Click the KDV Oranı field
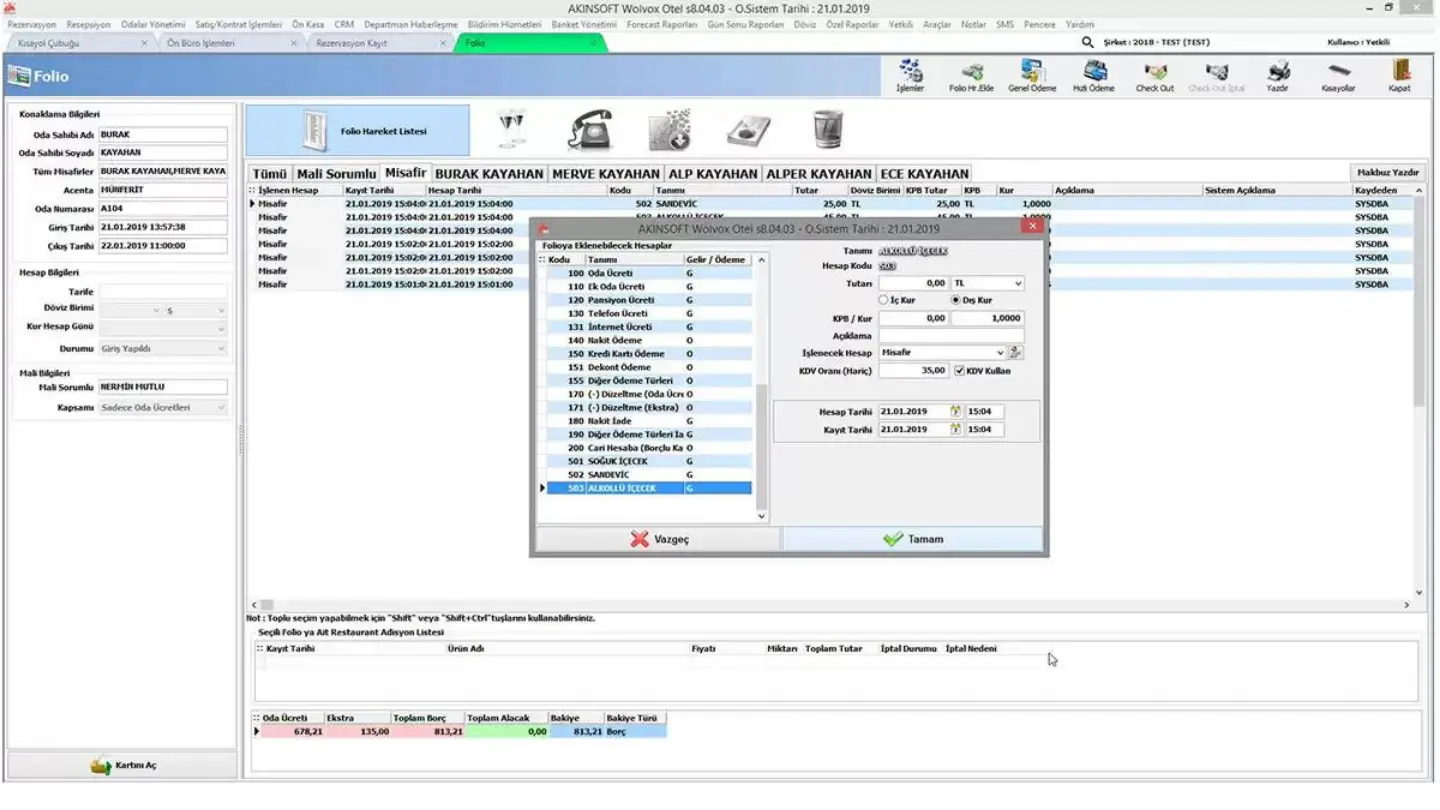The width and height of the screenshot is (1440, 810). (914, 370)
